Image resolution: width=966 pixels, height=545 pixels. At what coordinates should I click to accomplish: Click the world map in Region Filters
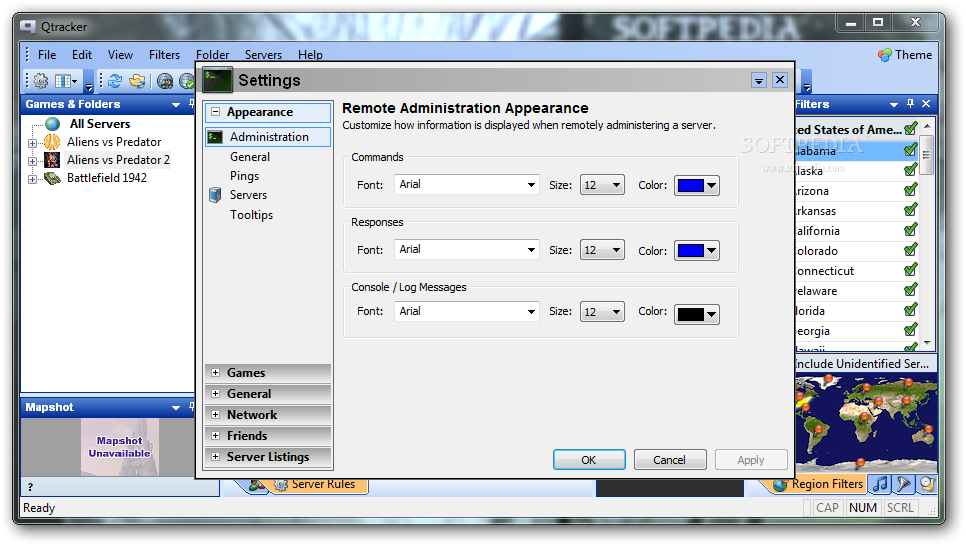[x=866, y=423]
